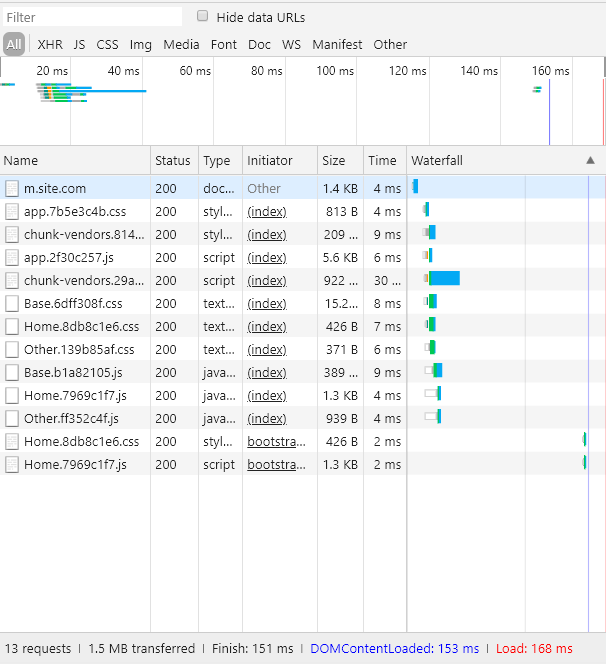Filter requests by XHR type
This screenshot has height=664, width=606.
(x=50, y=44)
